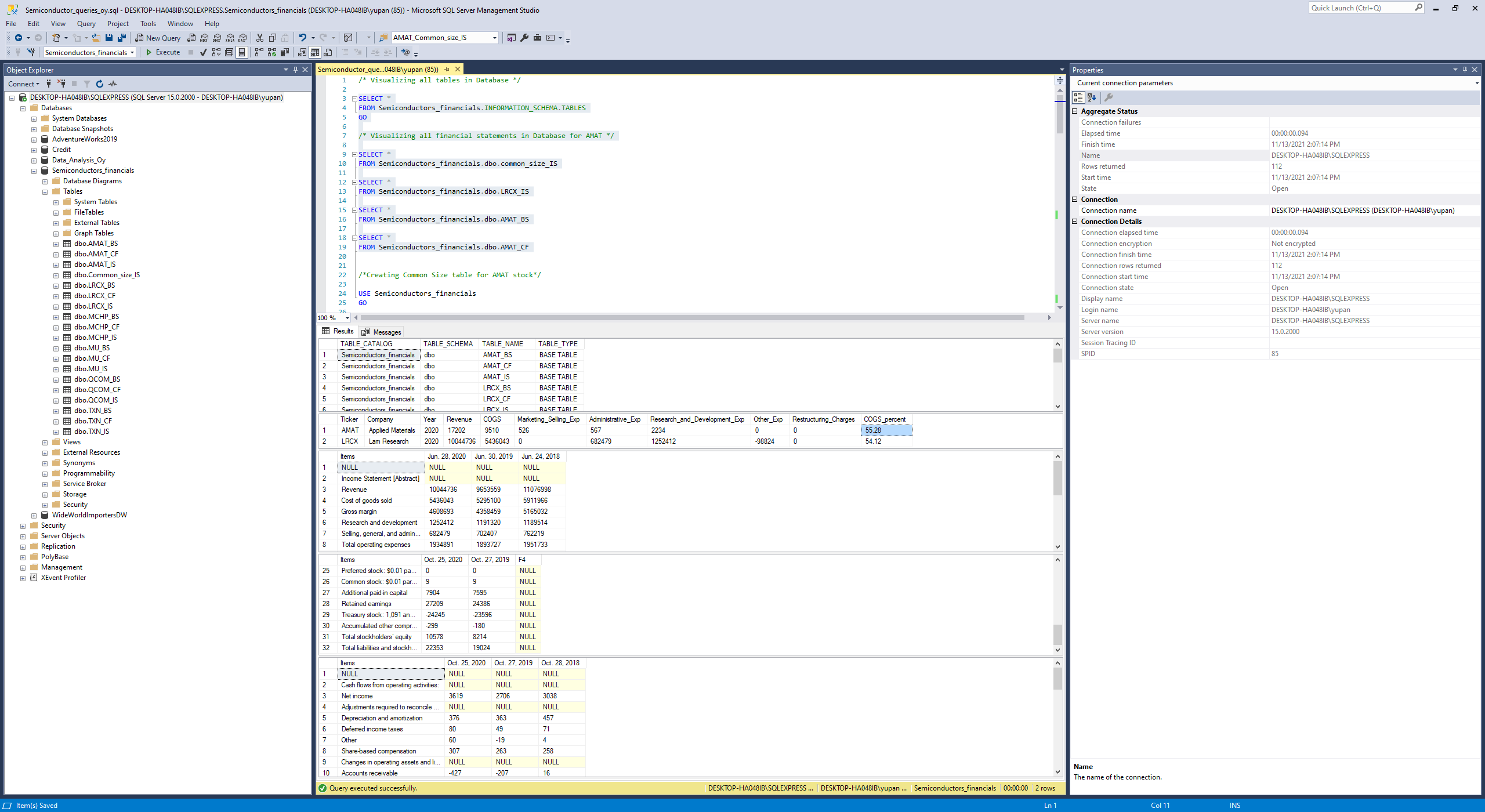The height and width of the screenshot is (812, 1485).
Task: Open Properties window via wrench icon
Action: click(x=524, y=38)
